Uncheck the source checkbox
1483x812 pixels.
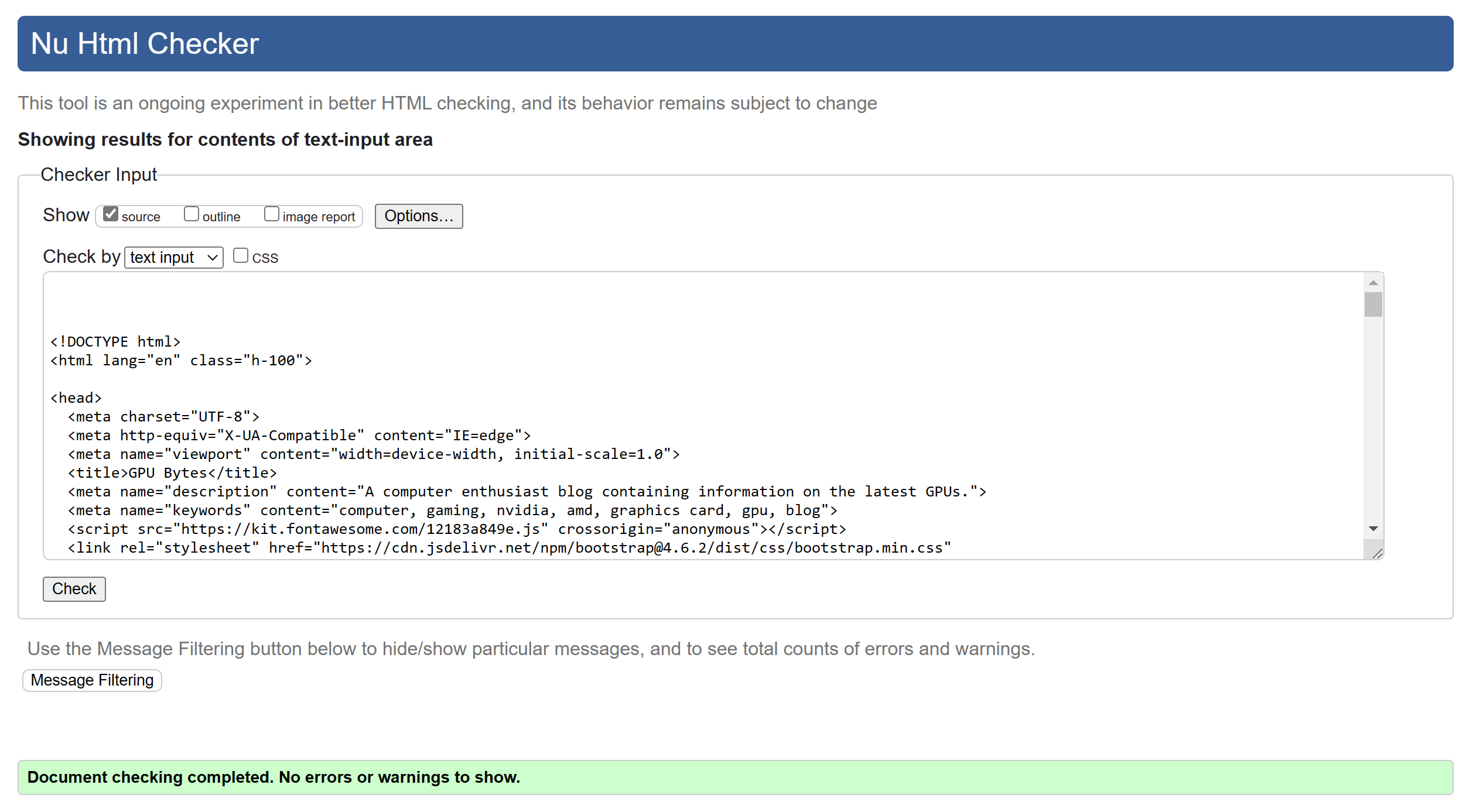click(111, 214)
